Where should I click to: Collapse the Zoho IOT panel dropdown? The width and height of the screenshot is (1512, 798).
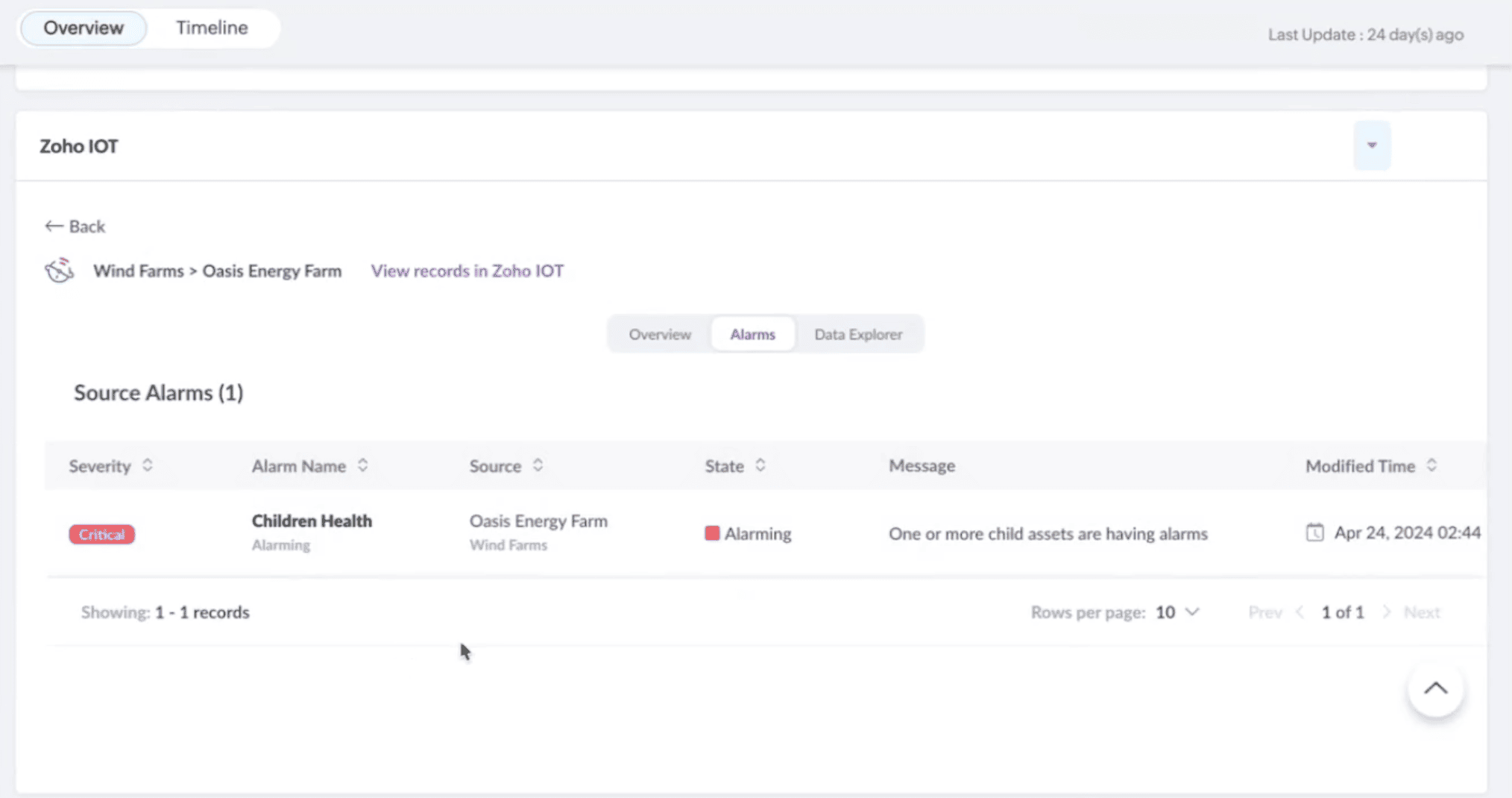1372,145
